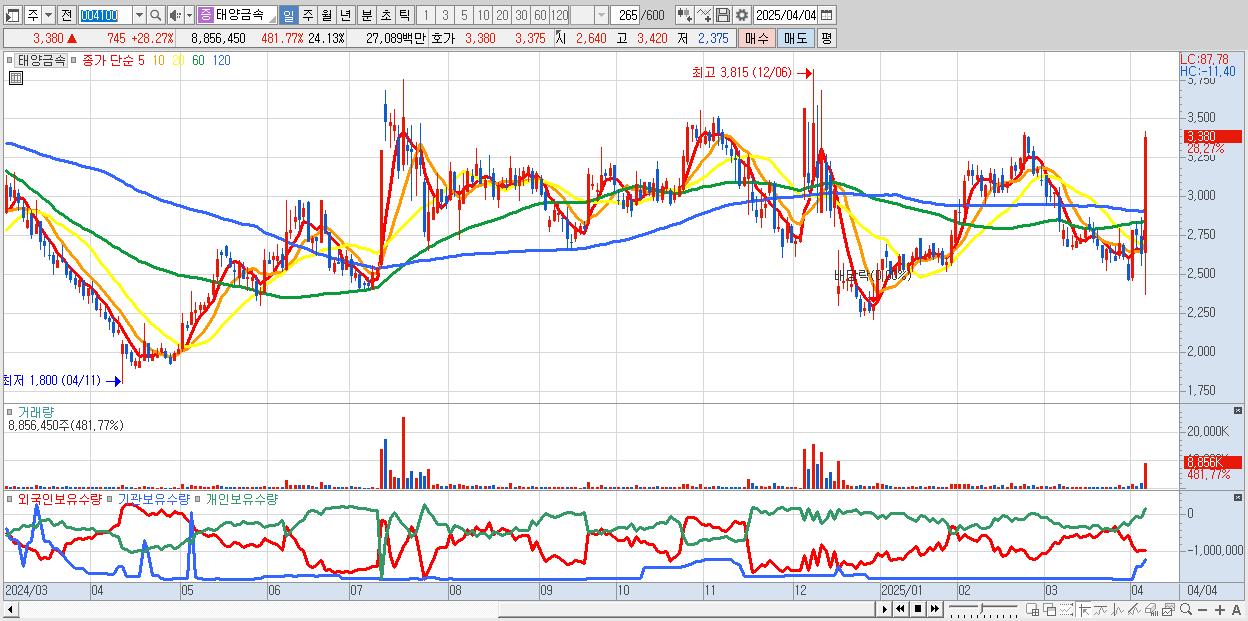Click the 종가 단순 5 moving average label

(x=114, y=60)
